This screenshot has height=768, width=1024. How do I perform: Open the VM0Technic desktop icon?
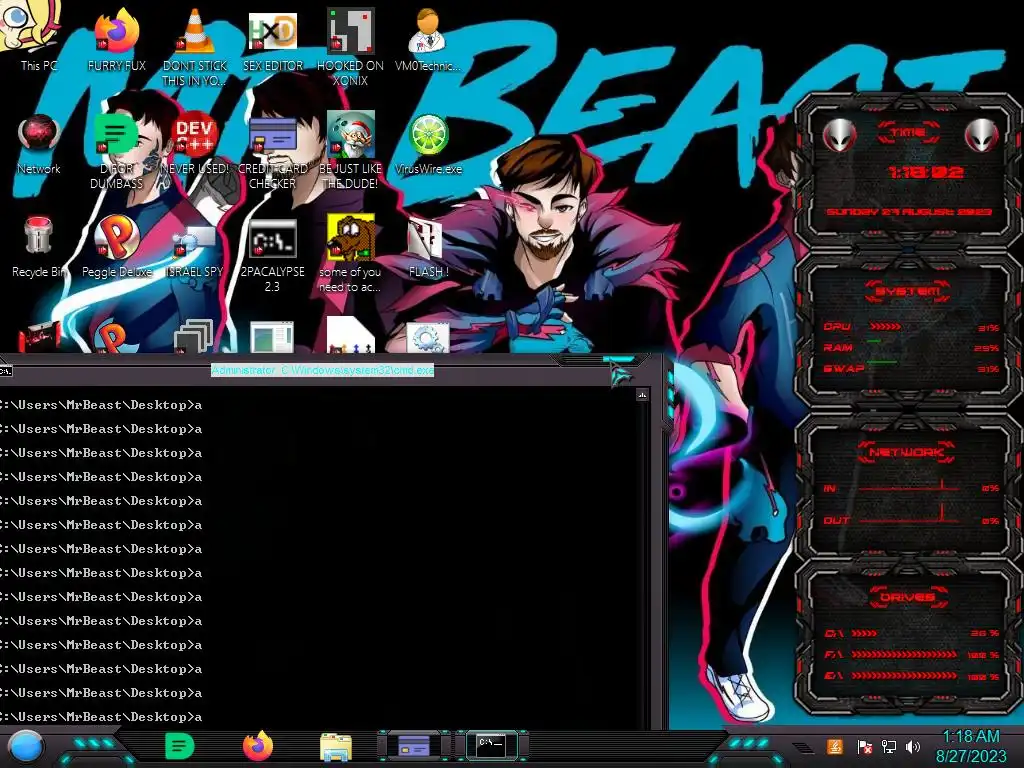(x=428, y=38)
